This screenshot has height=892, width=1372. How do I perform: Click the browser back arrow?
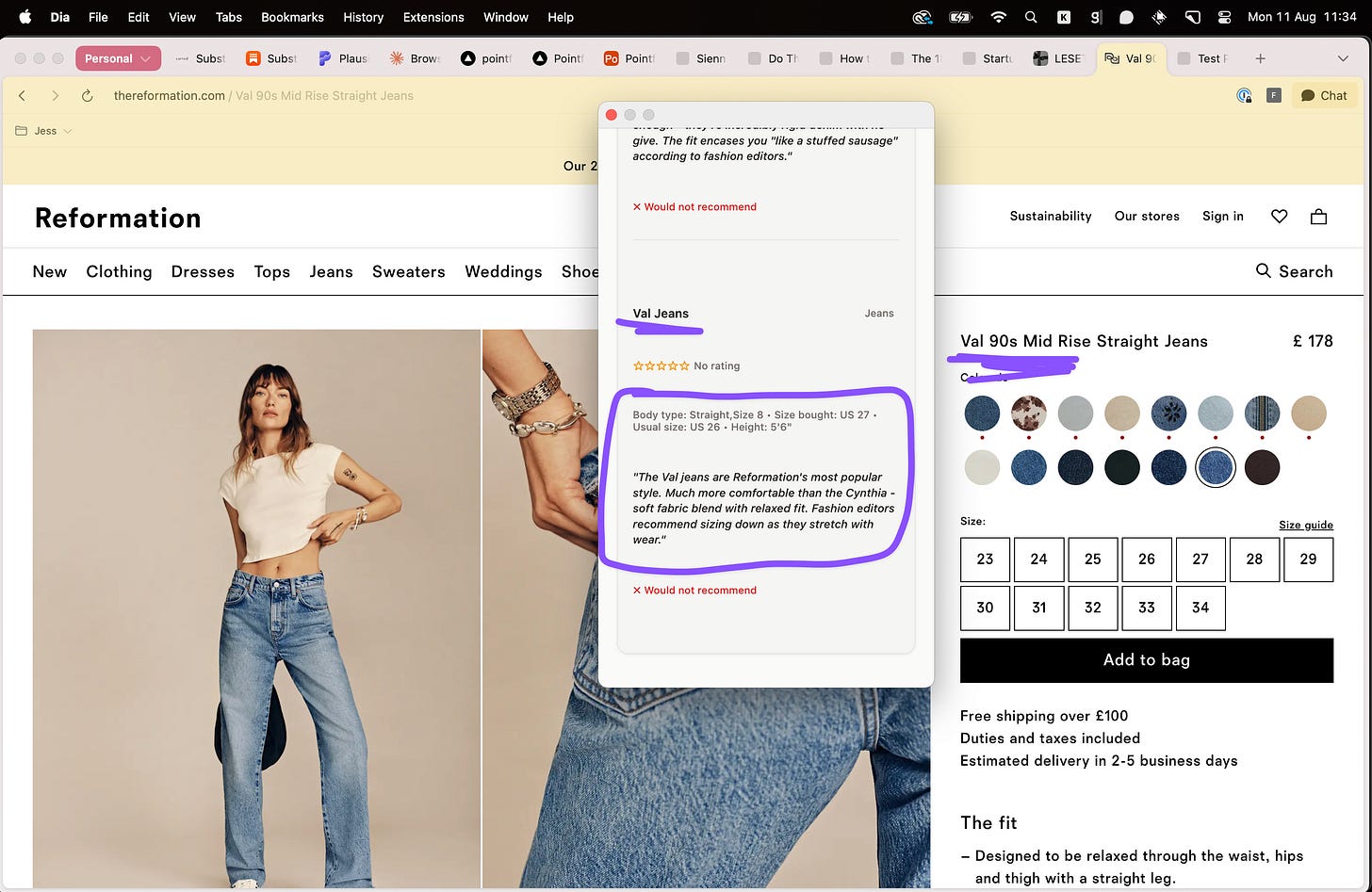click(x=23, y=95)
